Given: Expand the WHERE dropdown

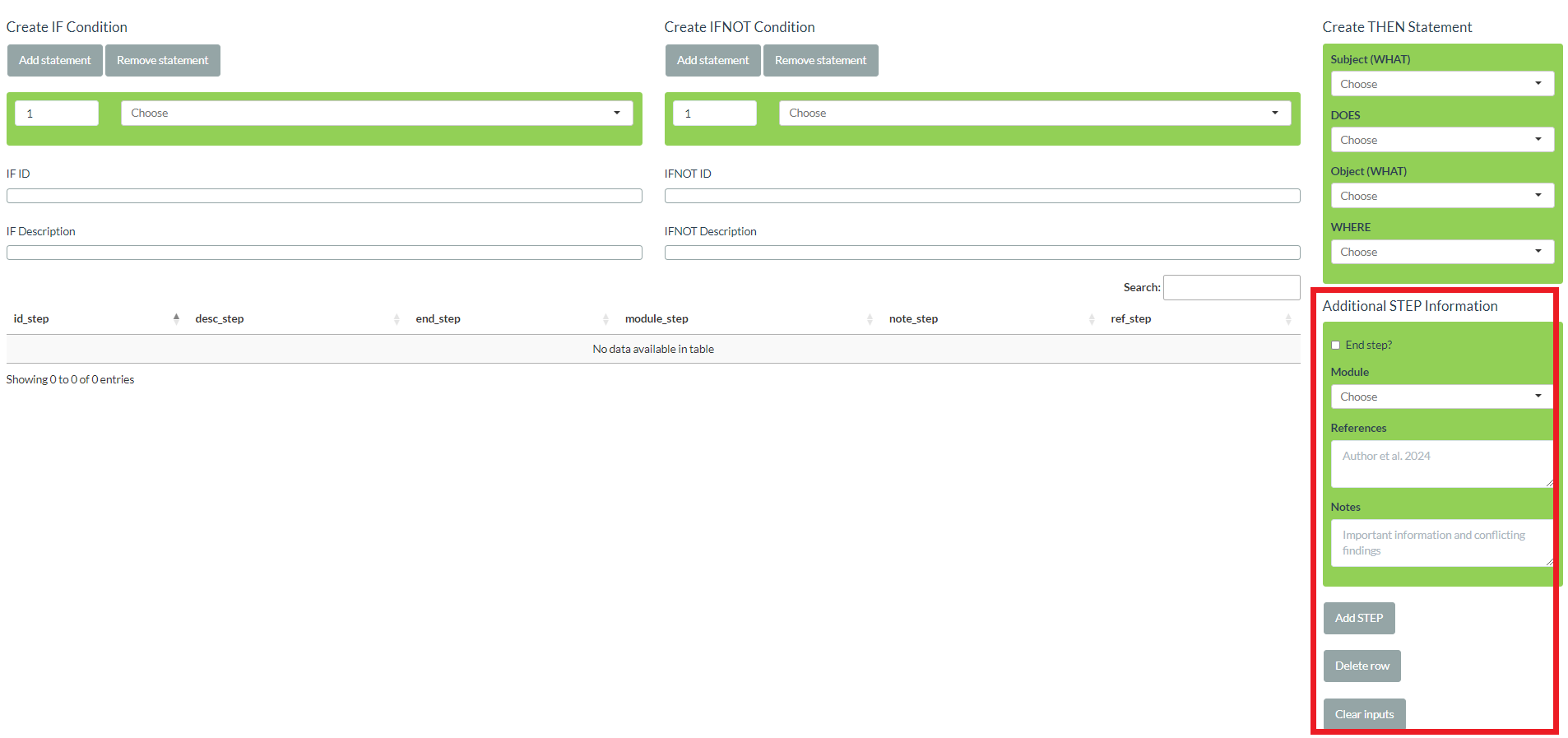Looking at the screenshot, I should (x=1441, y=252).
